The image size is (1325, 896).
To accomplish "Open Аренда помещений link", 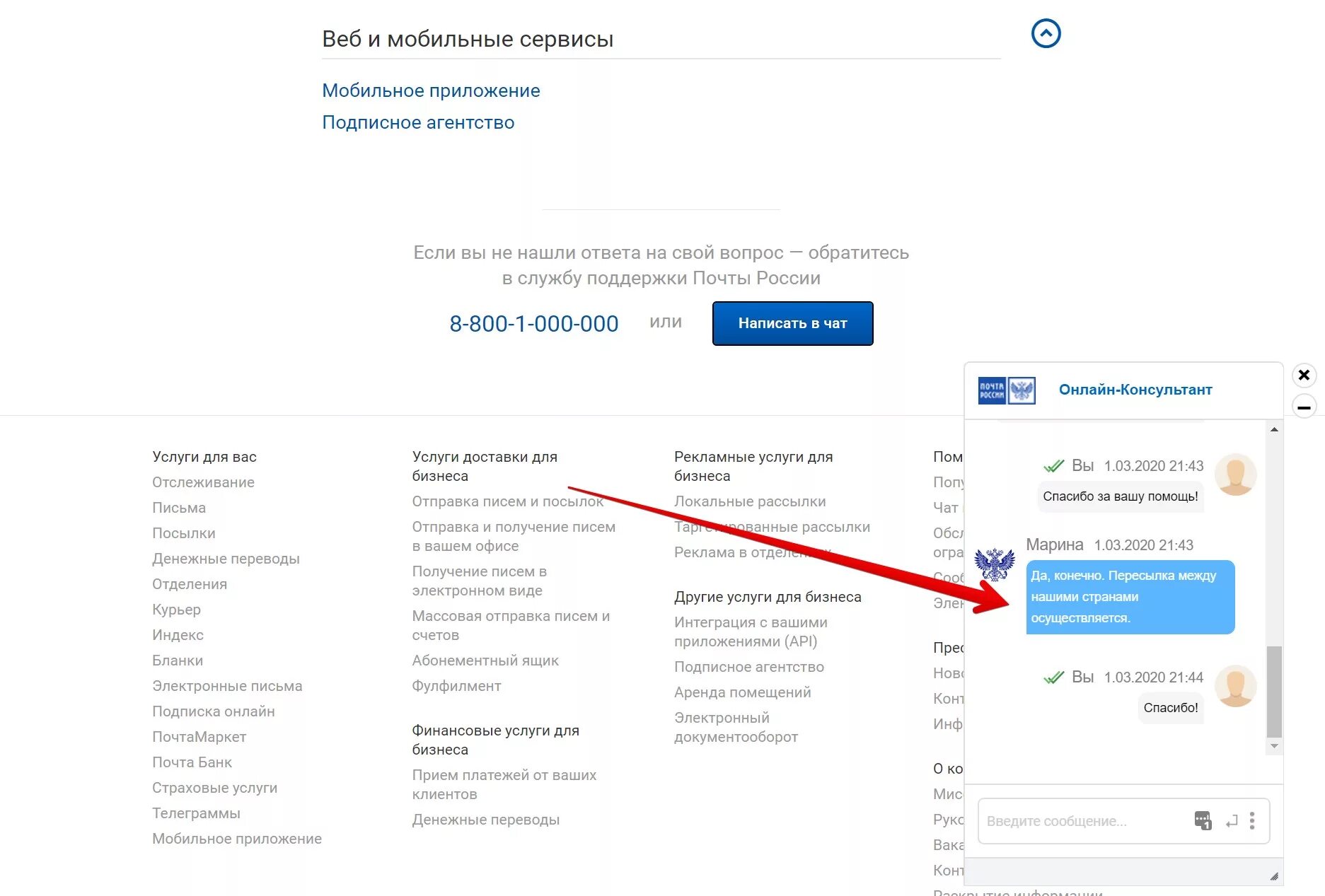I will pyautogui.click(x=743, y=692).
